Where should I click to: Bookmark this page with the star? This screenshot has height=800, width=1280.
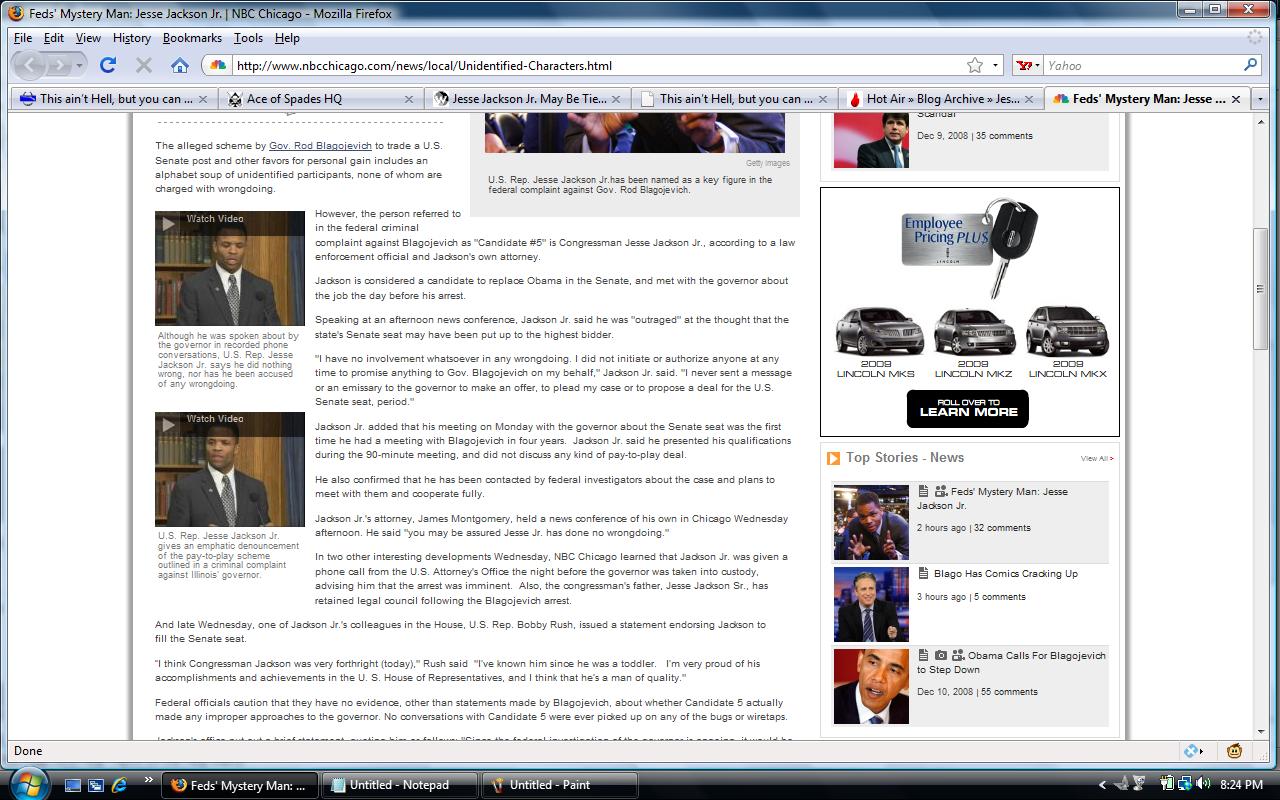click(x=975, y=65)
